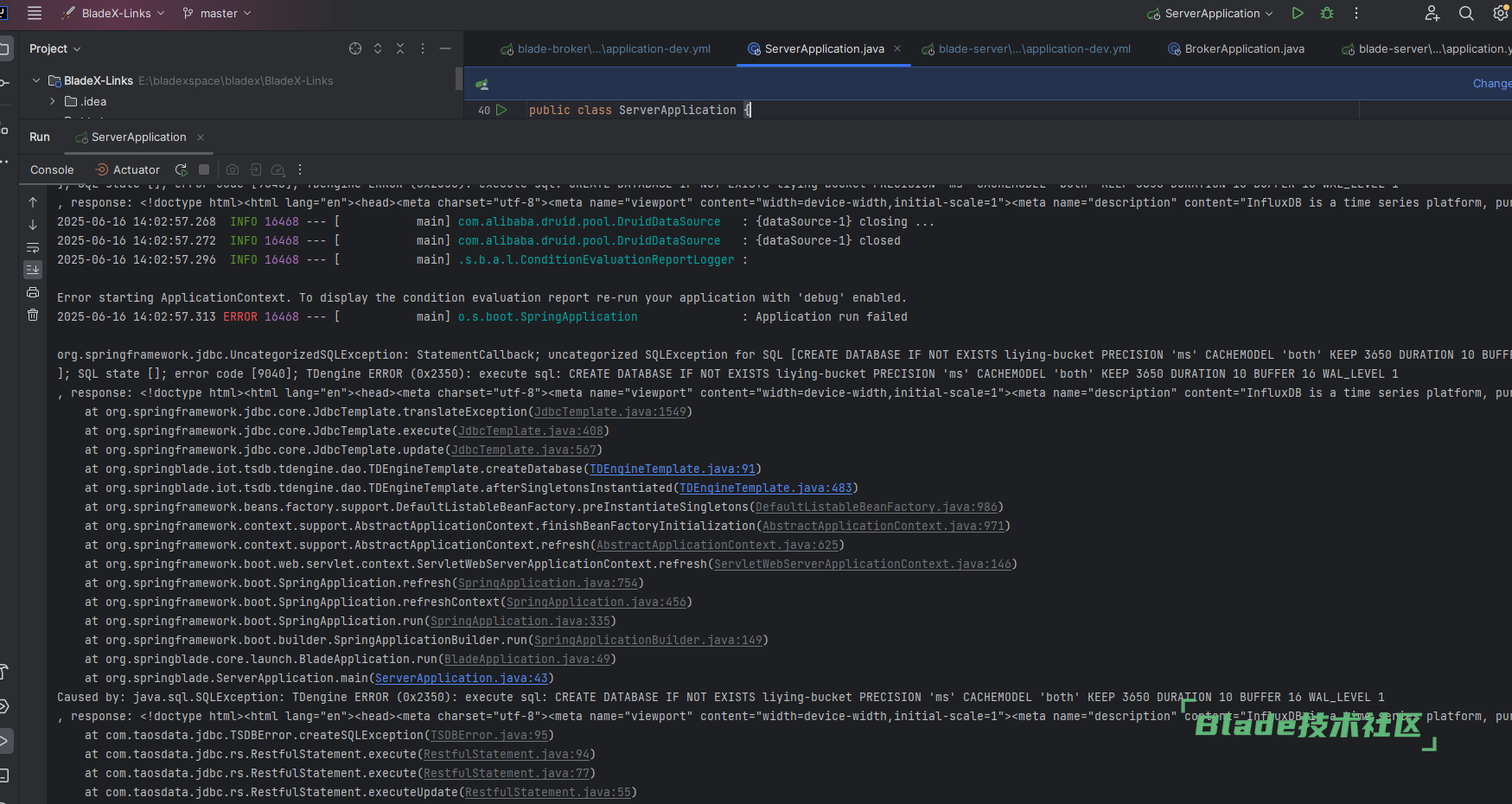The image size is (1512, 804).
Task: Click the Run tool window title
Action: pyautogui.click(x=40, y=137)
